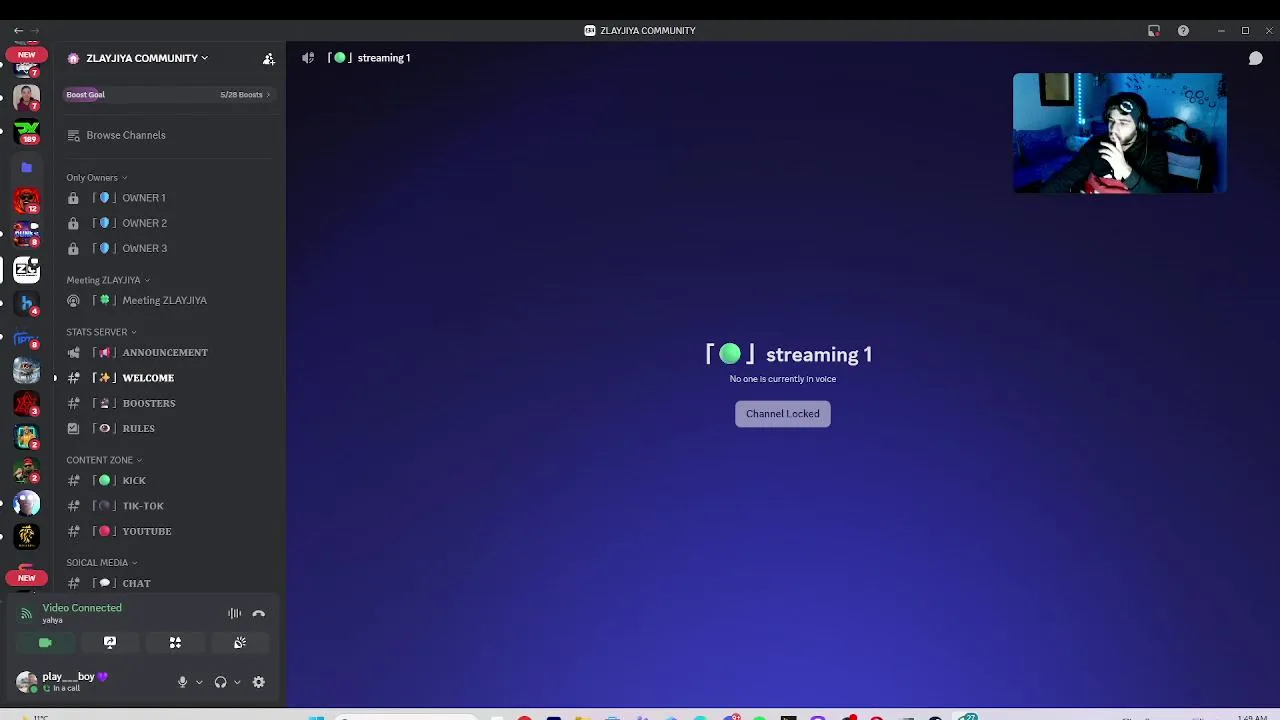Click the voice connection signal icon

(x=26, y=614)
